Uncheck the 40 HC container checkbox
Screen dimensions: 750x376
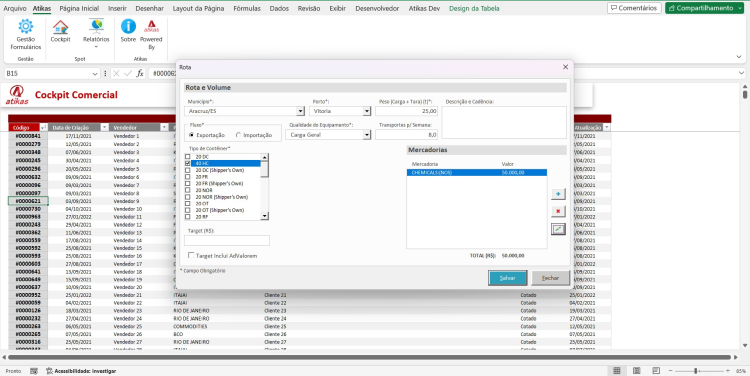tap(188, 164)
